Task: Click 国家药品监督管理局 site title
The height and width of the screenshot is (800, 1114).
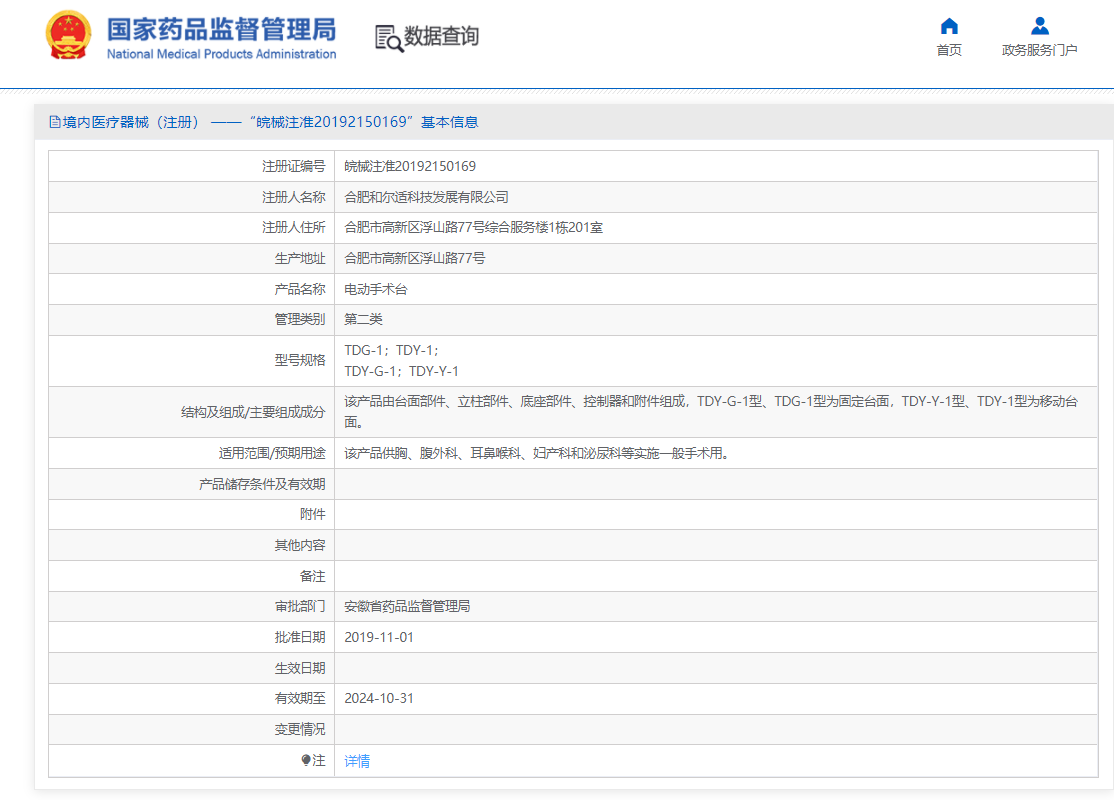Action: click(x=222, y=30)
